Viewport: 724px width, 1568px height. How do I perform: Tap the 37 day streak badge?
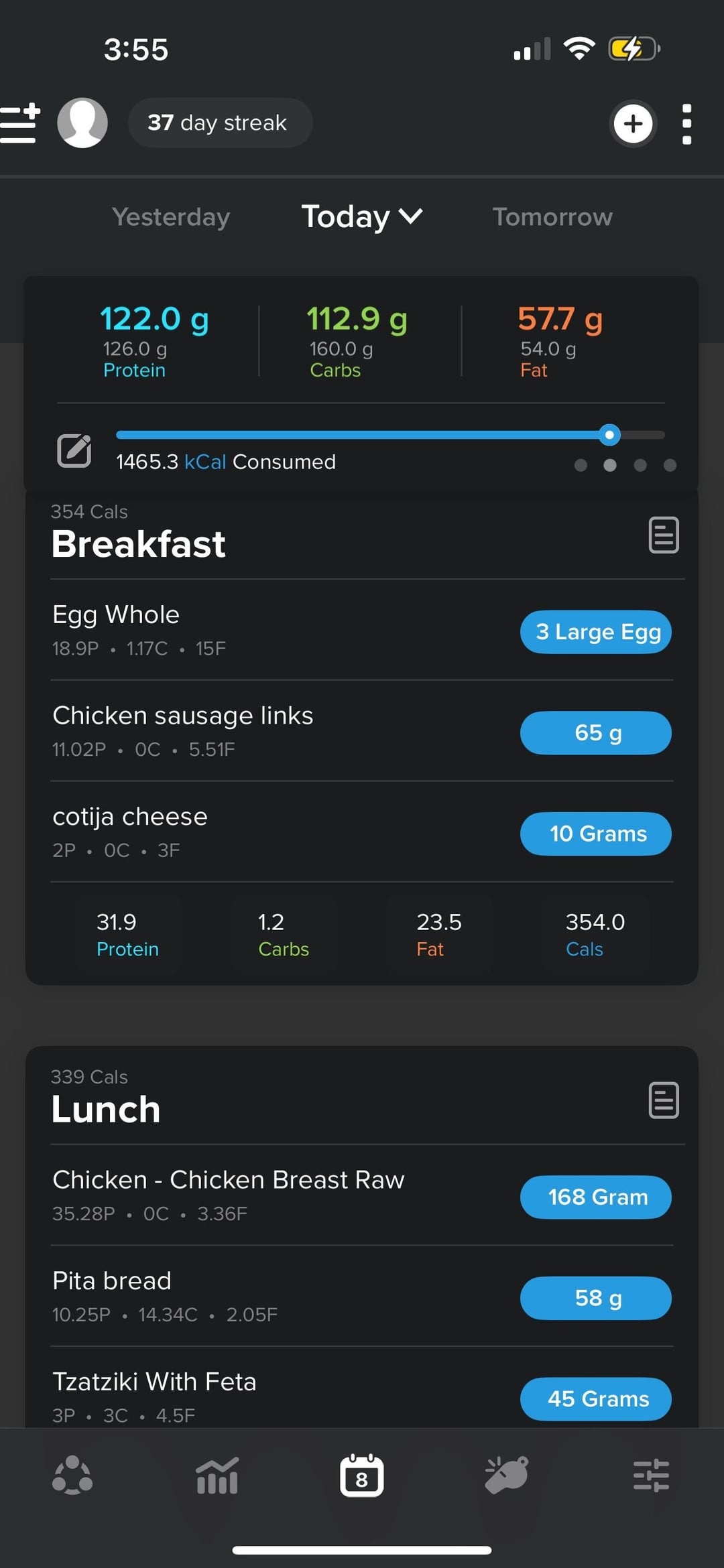[220, 123]
